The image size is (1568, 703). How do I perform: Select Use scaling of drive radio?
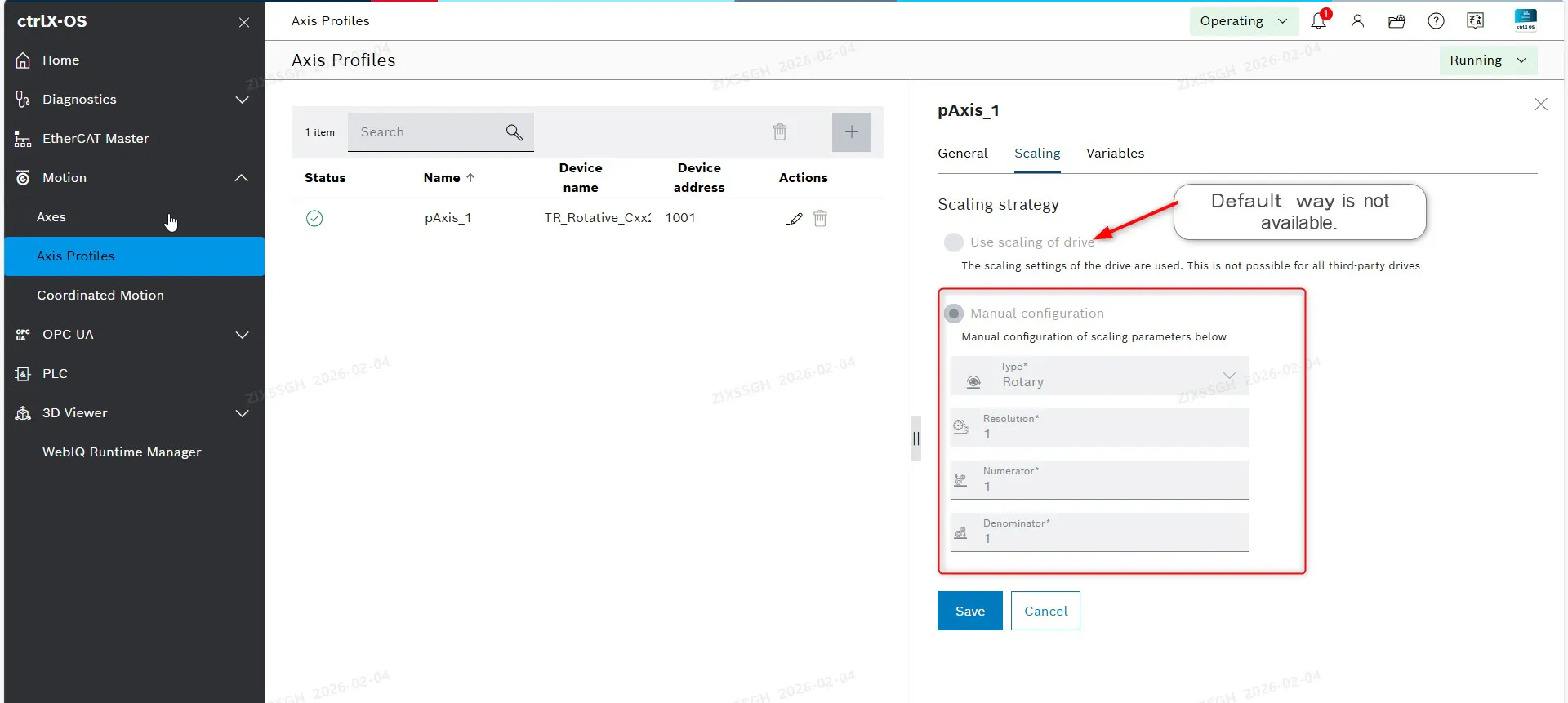pyautogui.click(x=953, y=242)
